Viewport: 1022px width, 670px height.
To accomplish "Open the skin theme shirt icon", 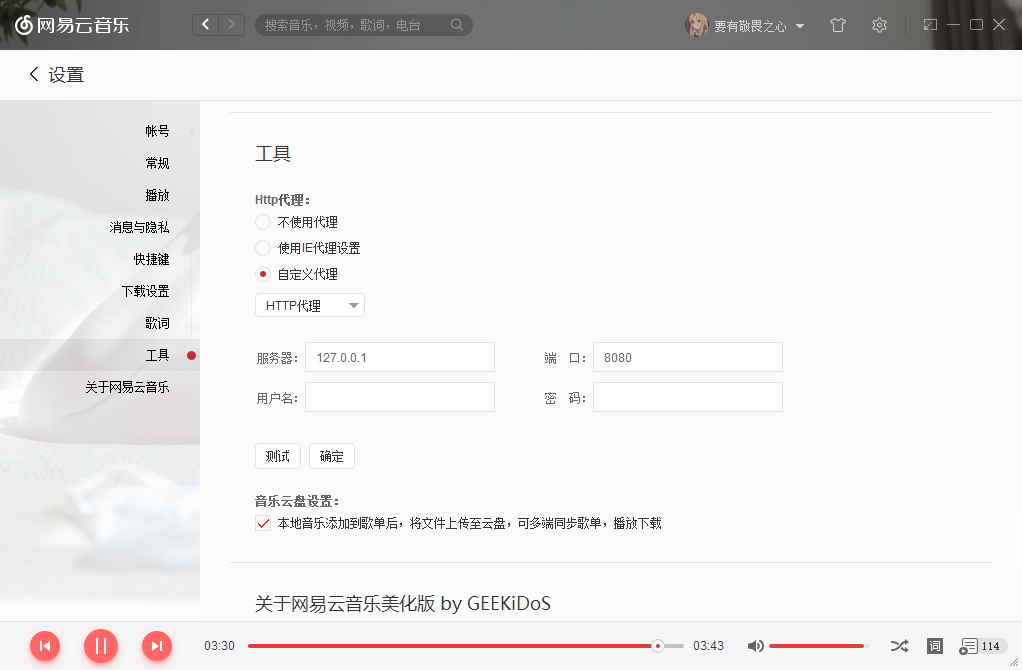I will pyautogui.click(x=838, y=25).
